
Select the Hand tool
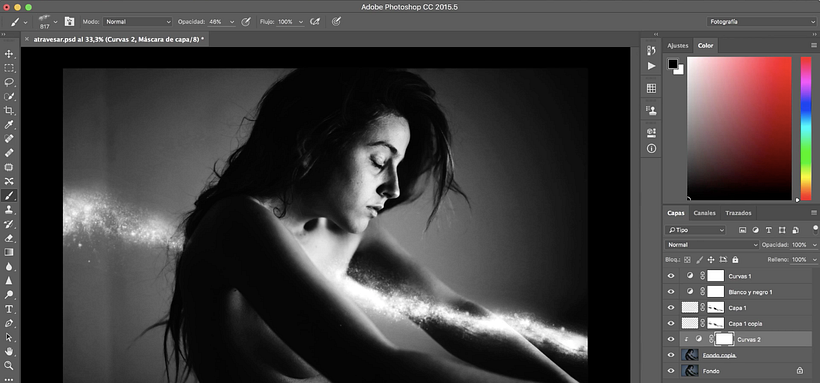(9, 351)
